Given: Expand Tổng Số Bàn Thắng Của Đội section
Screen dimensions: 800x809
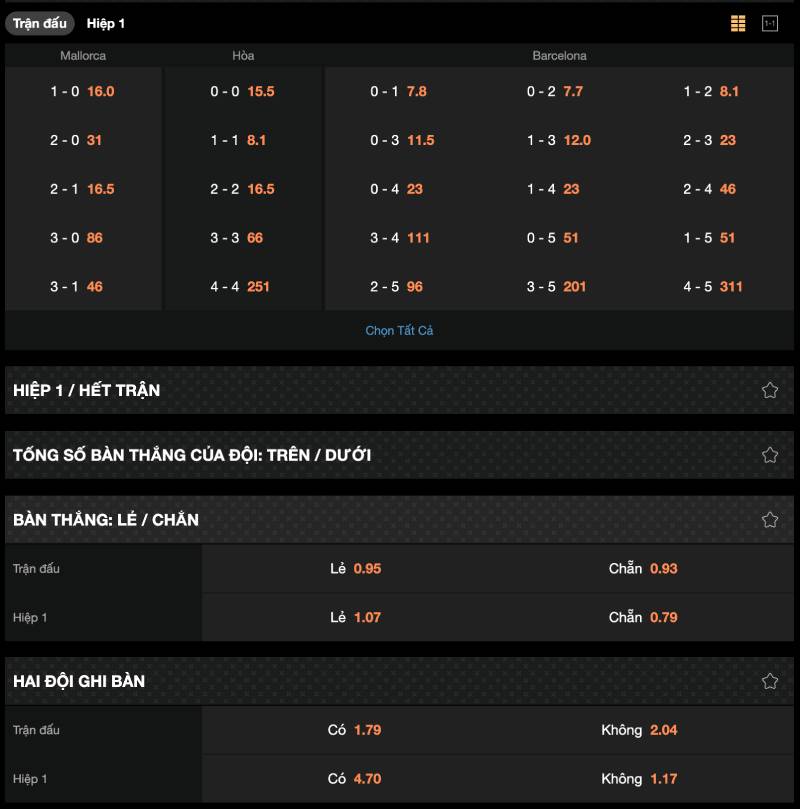Looking at the screenshot, I should click(192, 455).
